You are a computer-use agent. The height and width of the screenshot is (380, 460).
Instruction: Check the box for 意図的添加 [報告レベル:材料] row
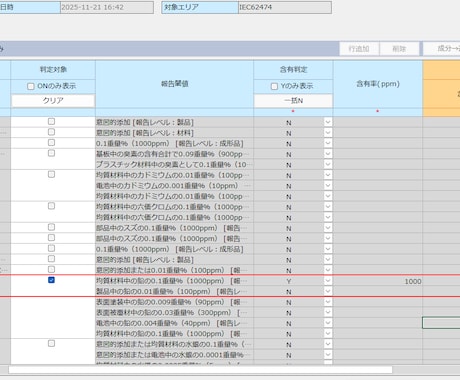pos(51,132)
